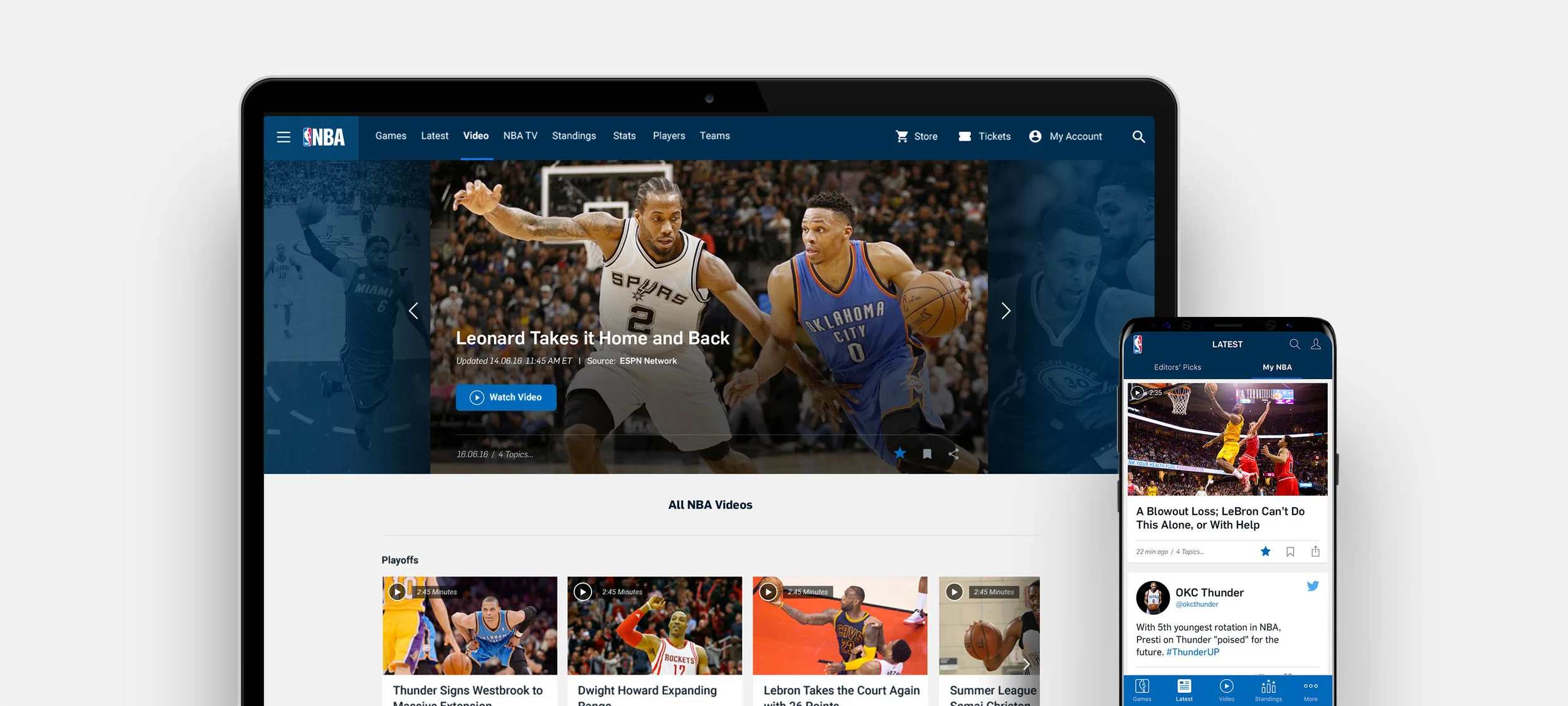Tap the Games tab in phone bottom bar
Viewport: 1568px width, 706px height.
(x=1142, y=690)
